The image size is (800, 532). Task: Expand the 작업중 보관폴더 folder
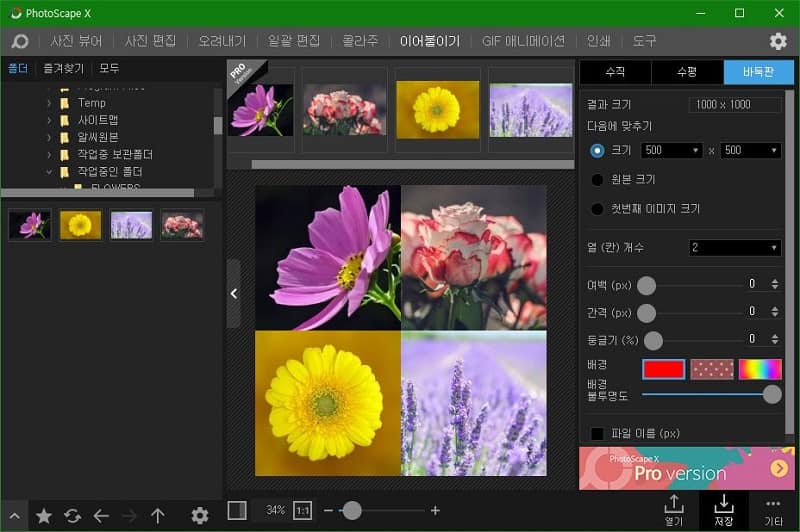click(x=49, y=155)
